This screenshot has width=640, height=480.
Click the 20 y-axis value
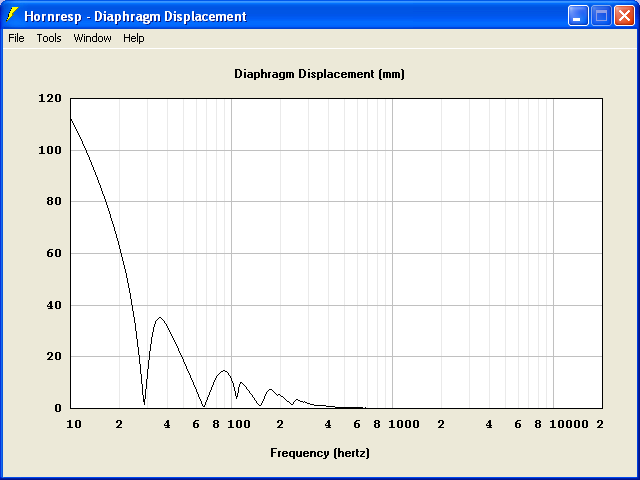point(54,356)
